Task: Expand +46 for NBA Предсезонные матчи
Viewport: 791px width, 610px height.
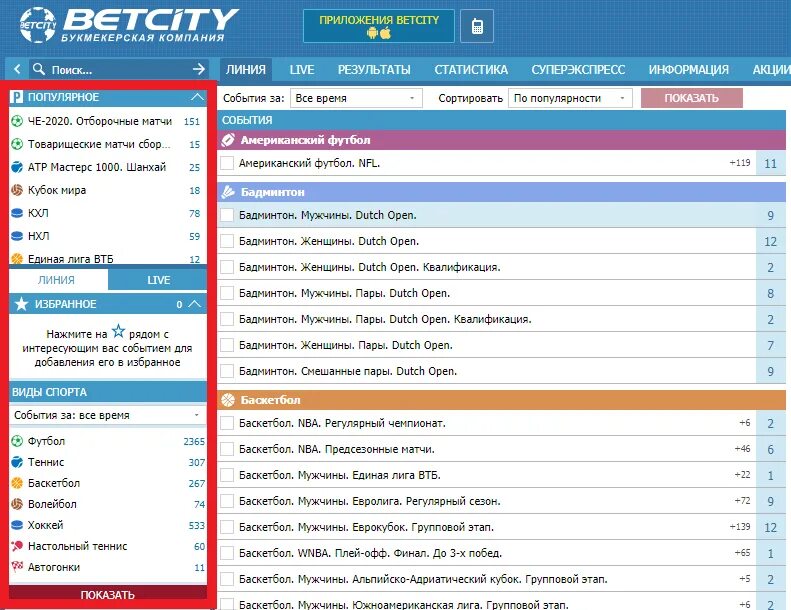Action: 742,449
